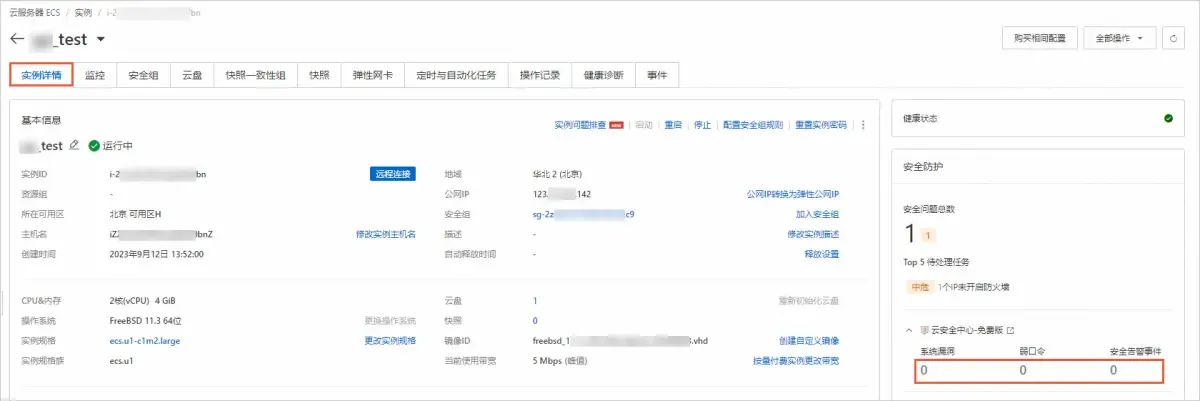Go back with the left arrow icon
The height and width of the screenshot is (401, 1200).
(16, 39)
